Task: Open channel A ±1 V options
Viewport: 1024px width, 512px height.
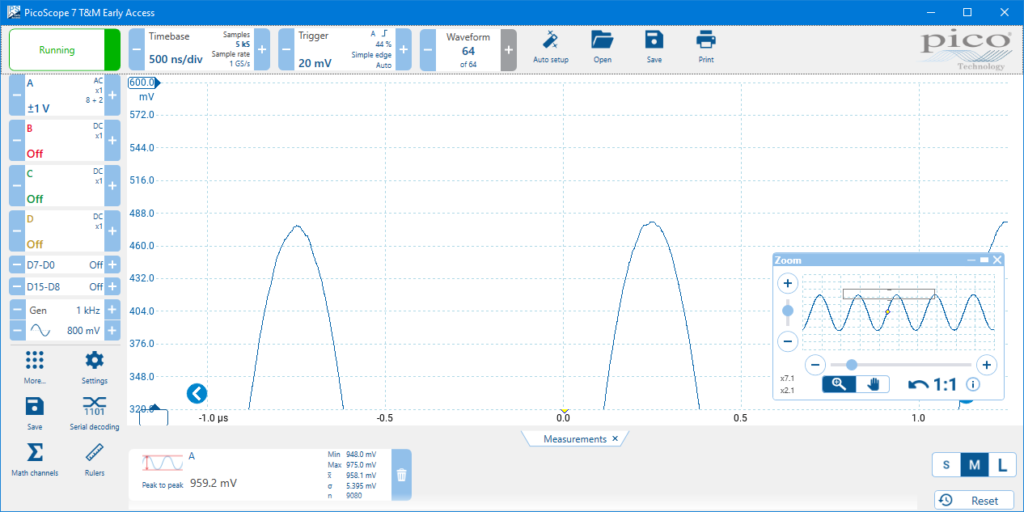Action: coord(65,96)
